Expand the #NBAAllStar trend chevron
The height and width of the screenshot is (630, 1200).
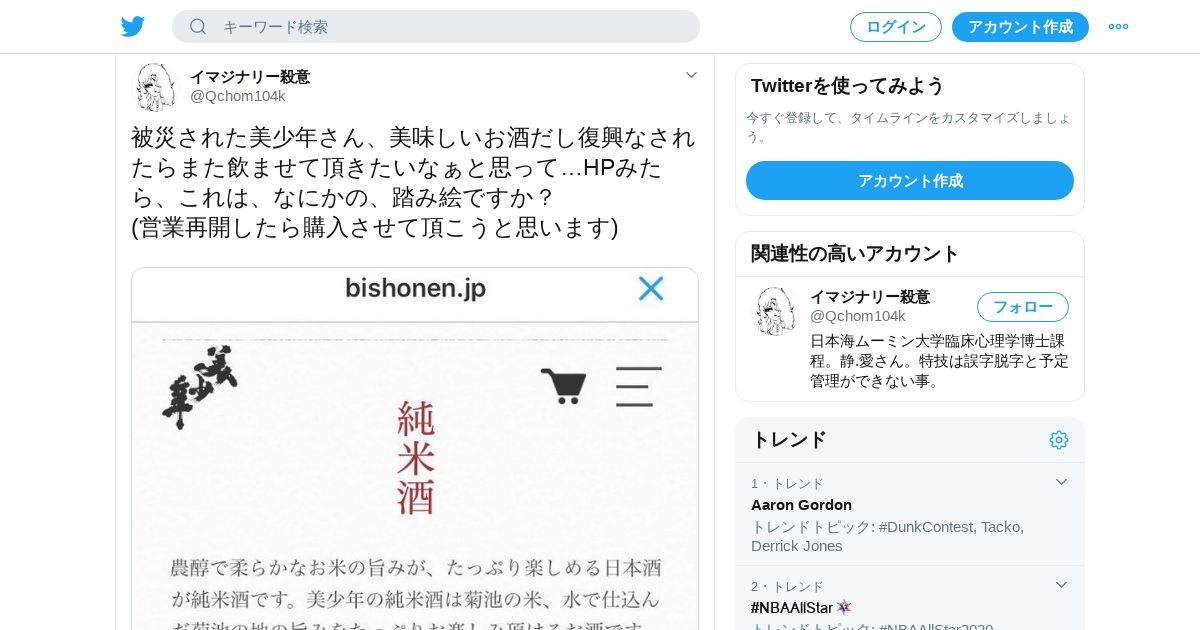pos(1061,585)
